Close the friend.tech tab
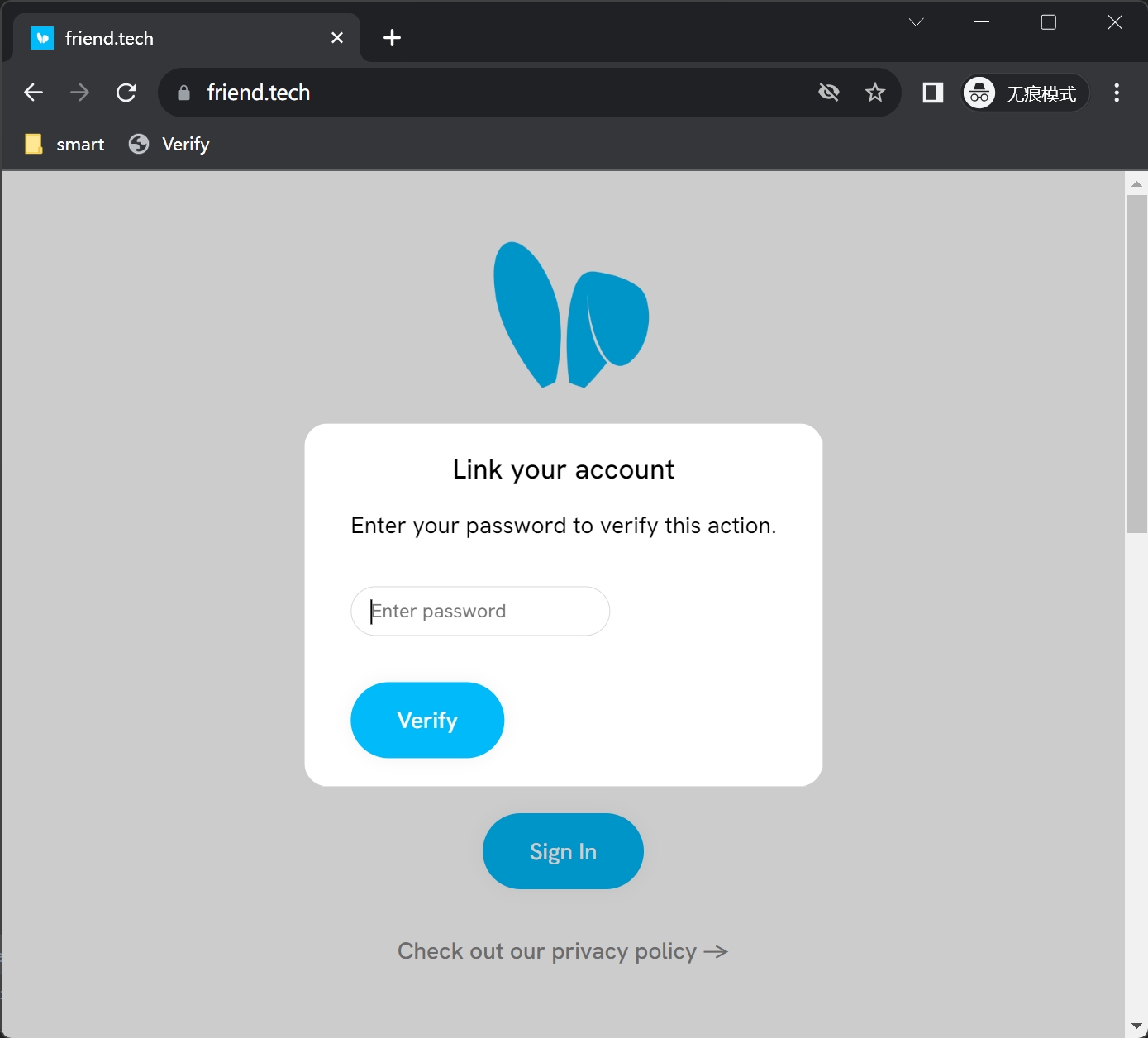Viewport: 1148px width, 1038px height. pyautogui.click(x=336, y=38)
